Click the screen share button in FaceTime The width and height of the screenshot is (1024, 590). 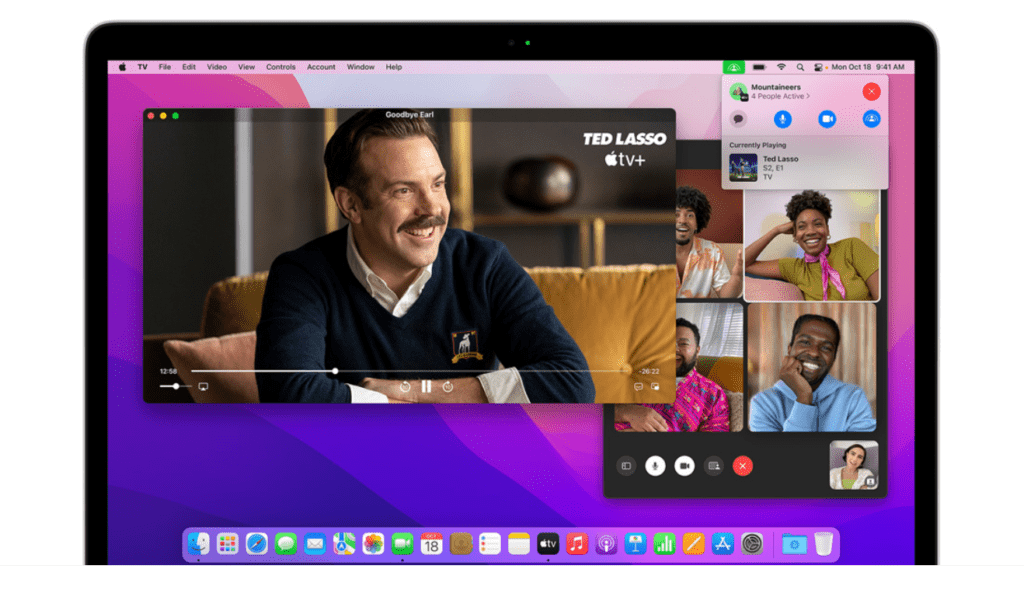(714, 466)
